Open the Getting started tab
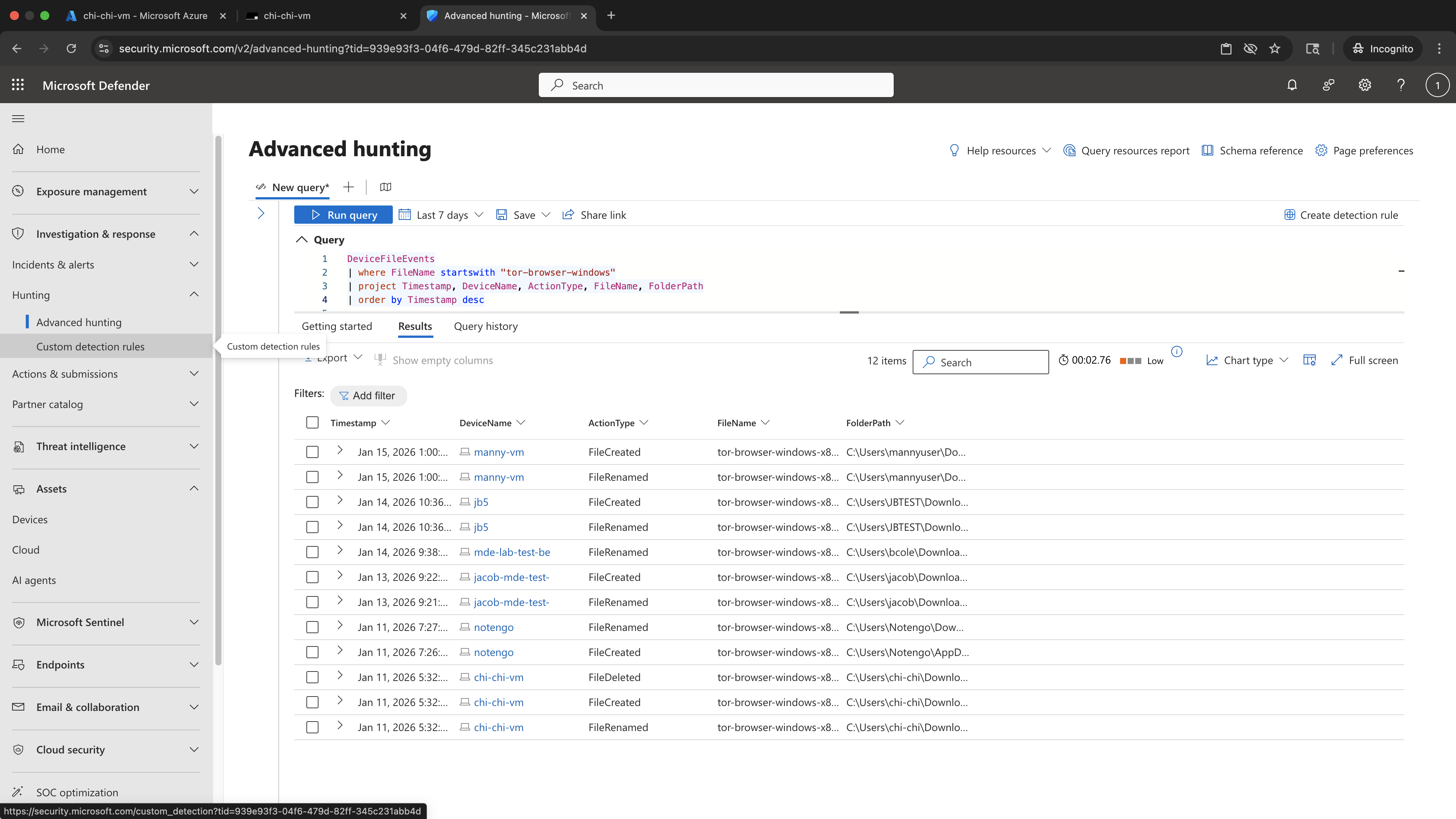Screen dimensions: 1456x819 pos(337,326)
